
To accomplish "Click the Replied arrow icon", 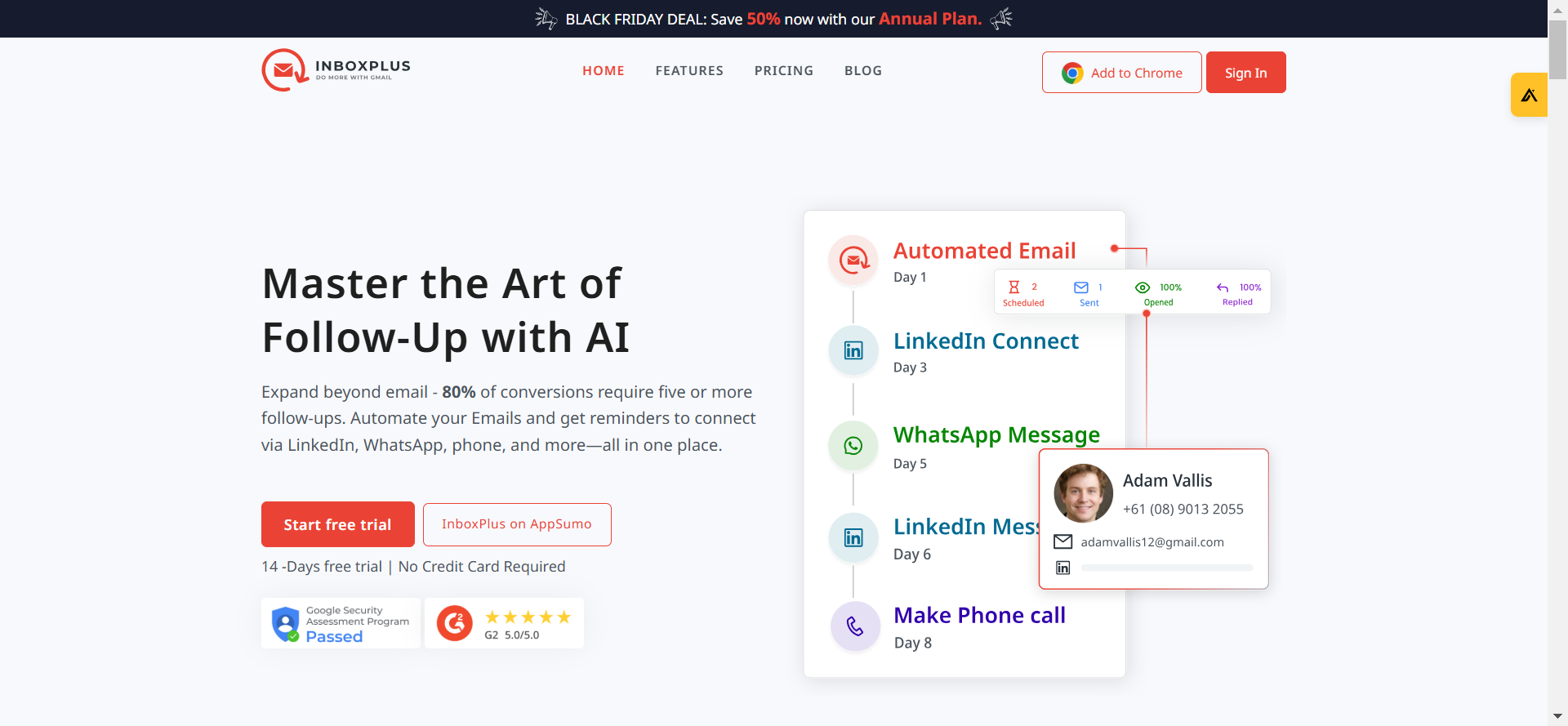I will 1223,287.
